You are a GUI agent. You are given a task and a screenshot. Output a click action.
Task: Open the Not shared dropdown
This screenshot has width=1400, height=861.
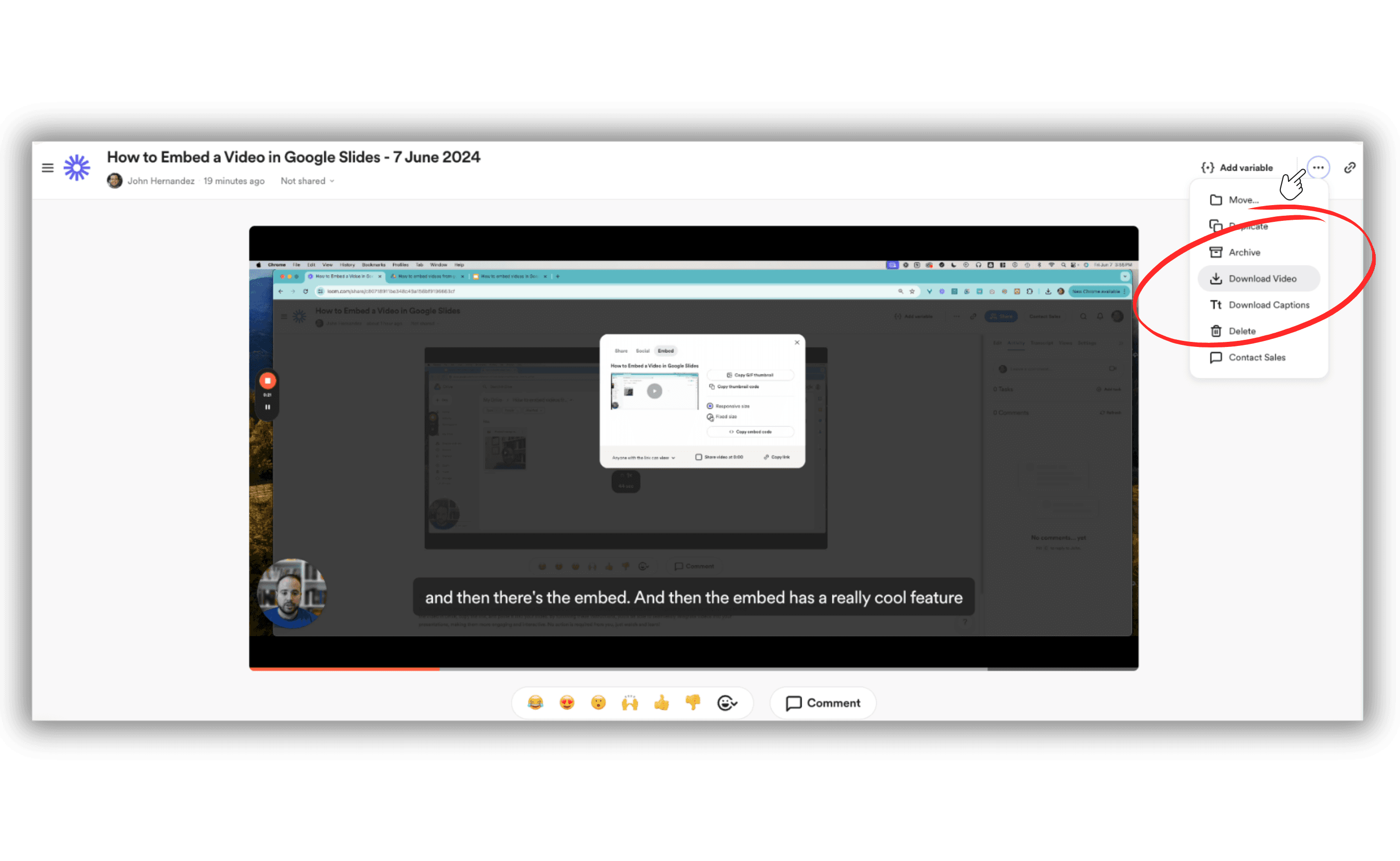click(307, 181)
